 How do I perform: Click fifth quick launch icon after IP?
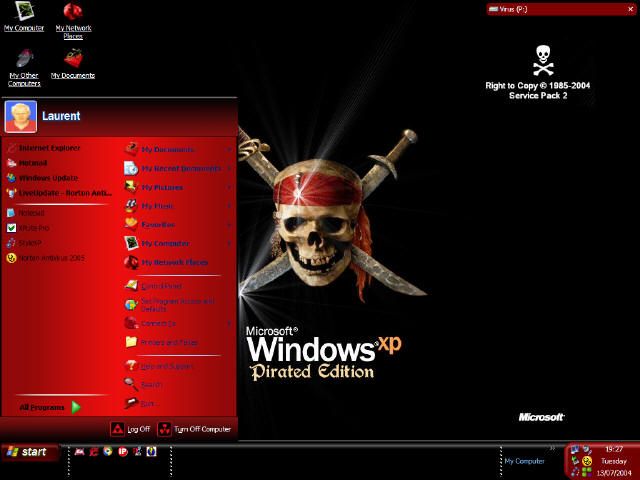137,451
